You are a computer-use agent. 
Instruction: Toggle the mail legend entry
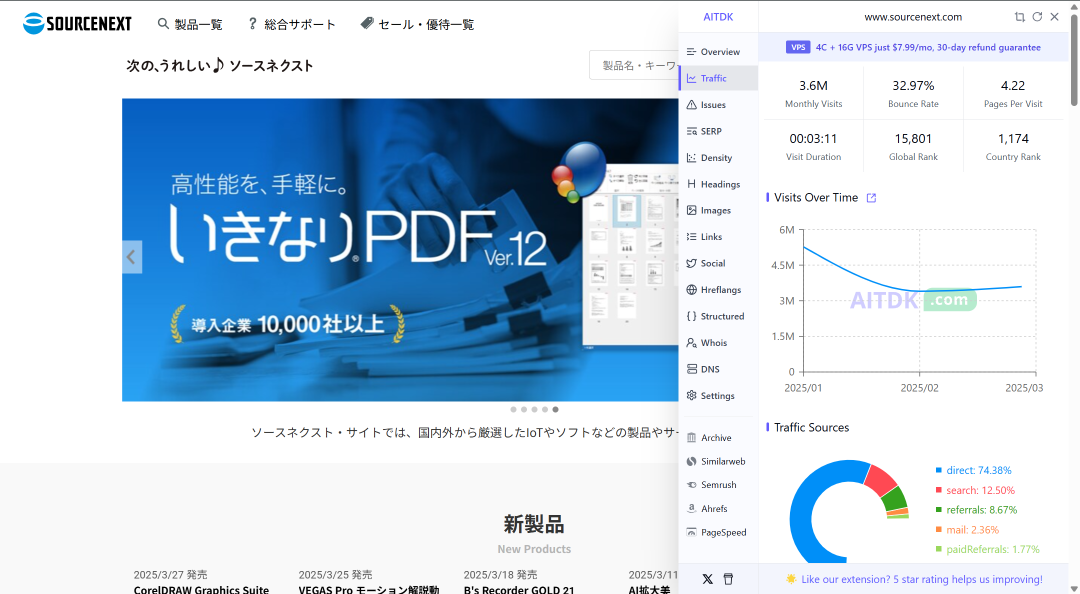pyautogui.click(x=967, y=530)
